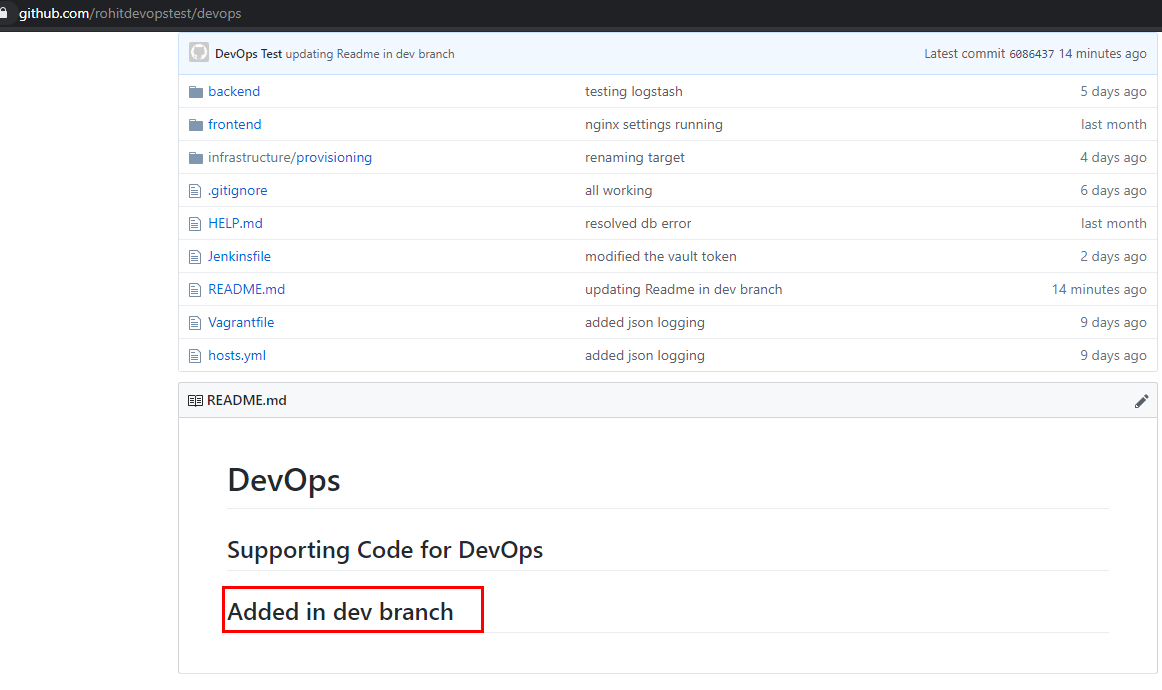This screenshot has width=1162, height=690.
Task: Click the README.md title in readme header
Action: tap(247, 400)
